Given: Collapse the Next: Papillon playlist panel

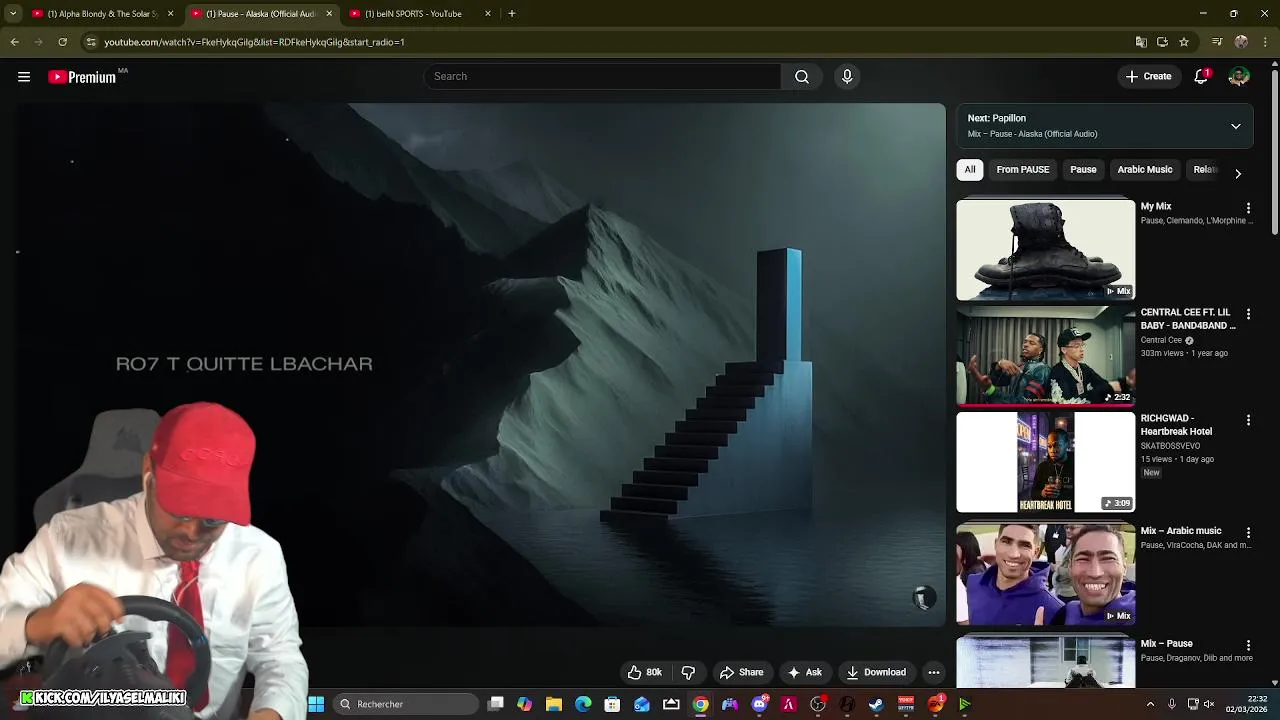Looking at the screenshot, I should 1236,126.
